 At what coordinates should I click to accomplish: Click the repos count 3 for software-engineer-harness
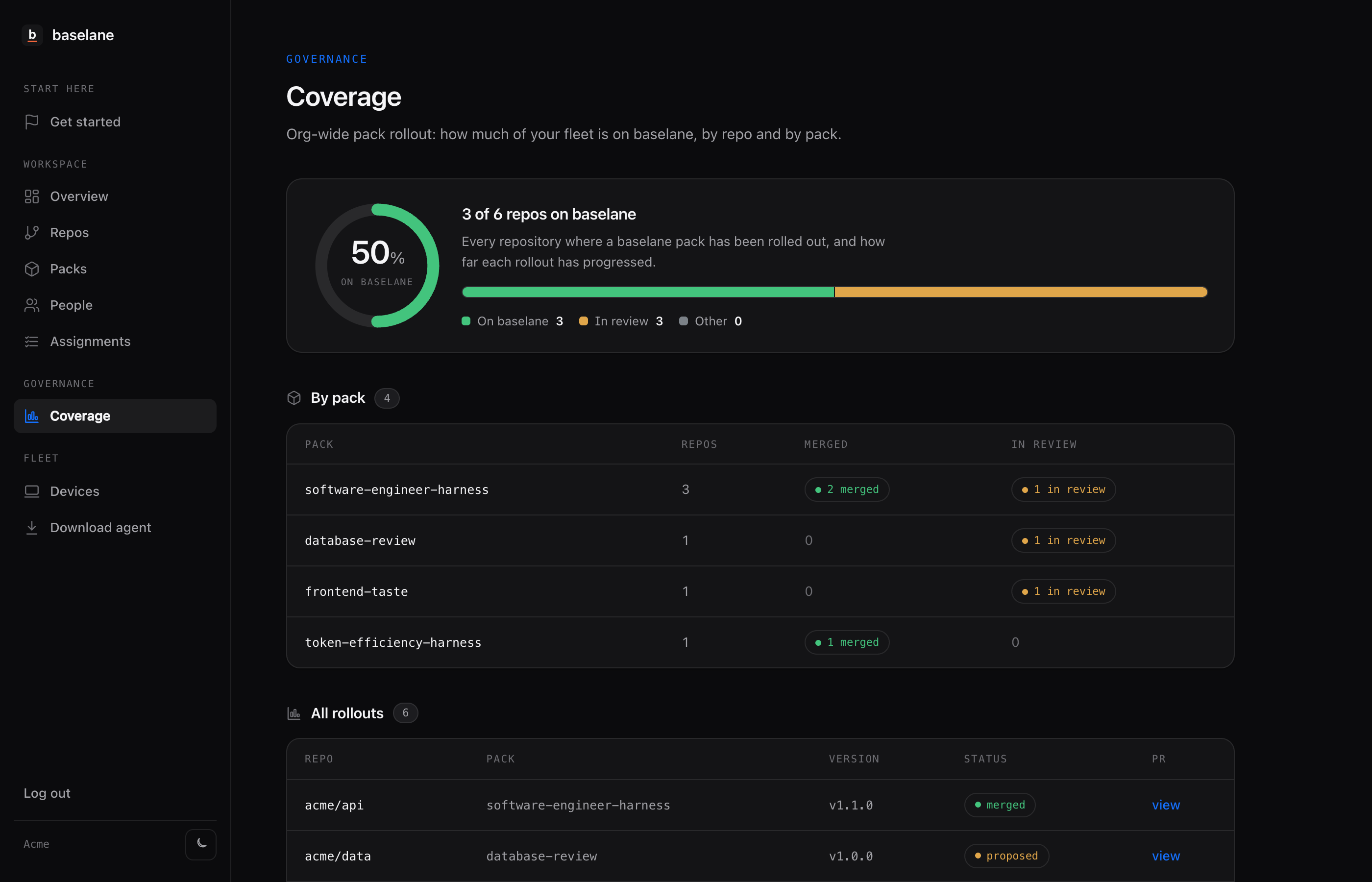686,490
